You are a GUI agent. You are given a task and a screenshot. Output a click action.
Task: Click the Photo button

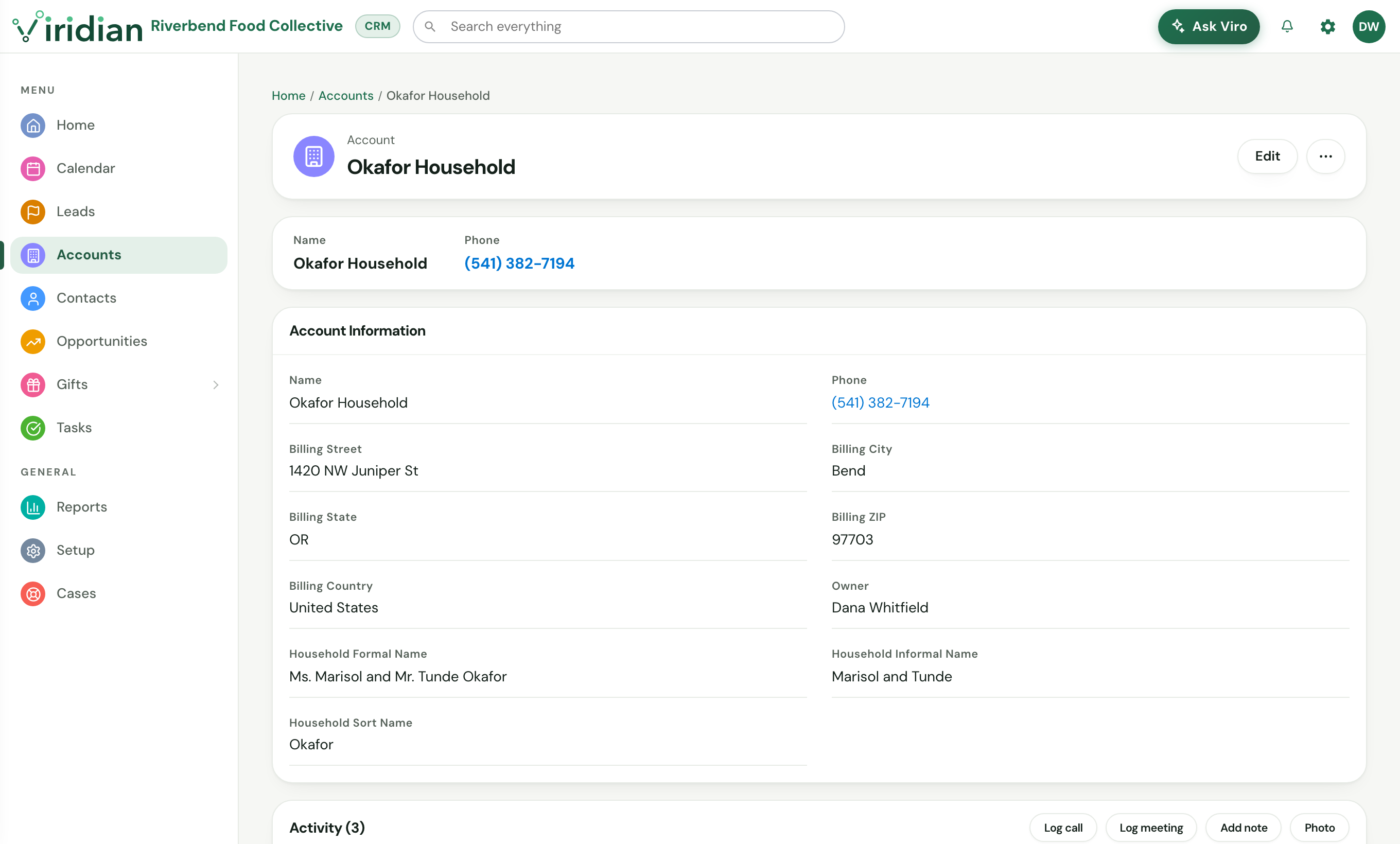[1319, 828]
